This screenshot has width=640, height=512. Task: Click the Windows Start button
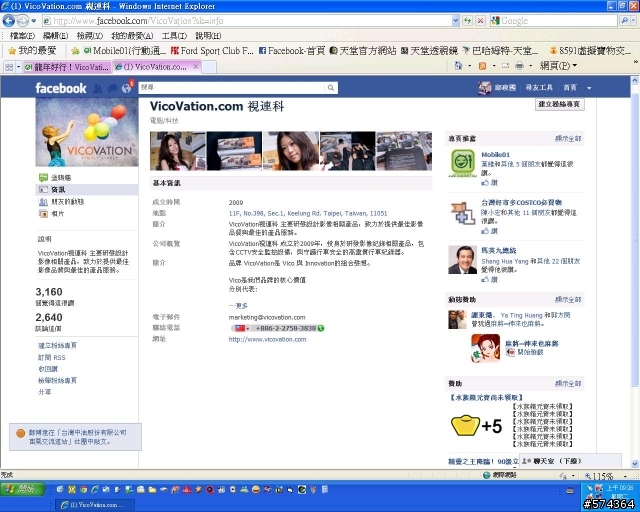coord(22,489)
